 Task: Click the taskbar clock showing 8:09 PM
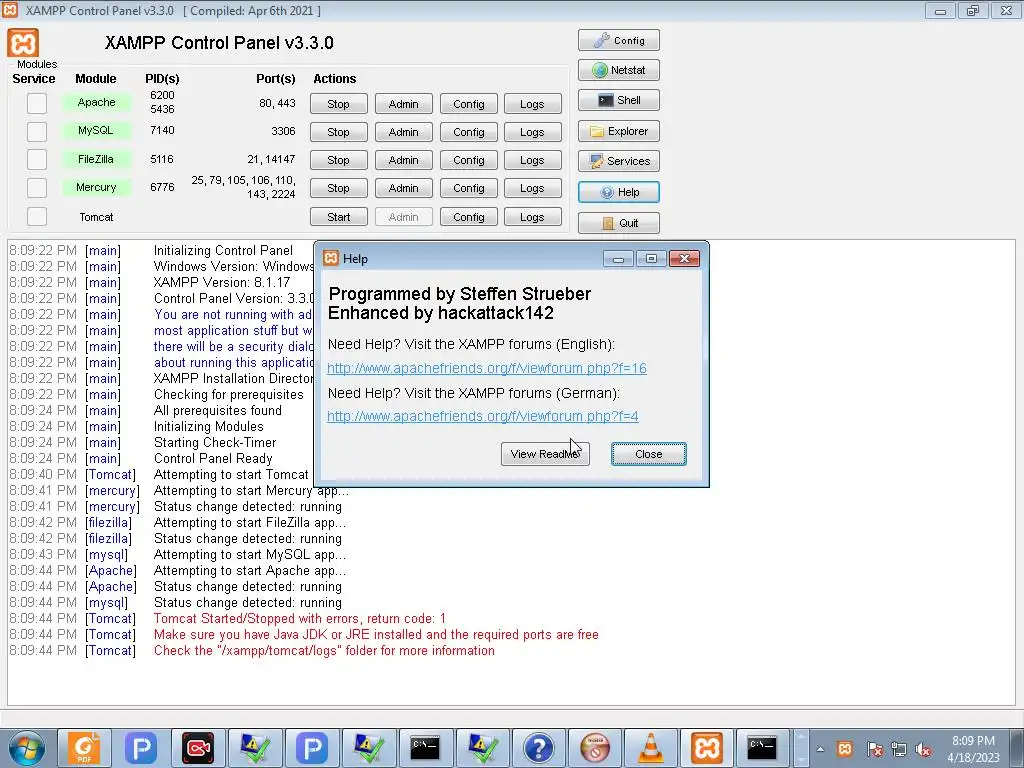pos(973,749)
